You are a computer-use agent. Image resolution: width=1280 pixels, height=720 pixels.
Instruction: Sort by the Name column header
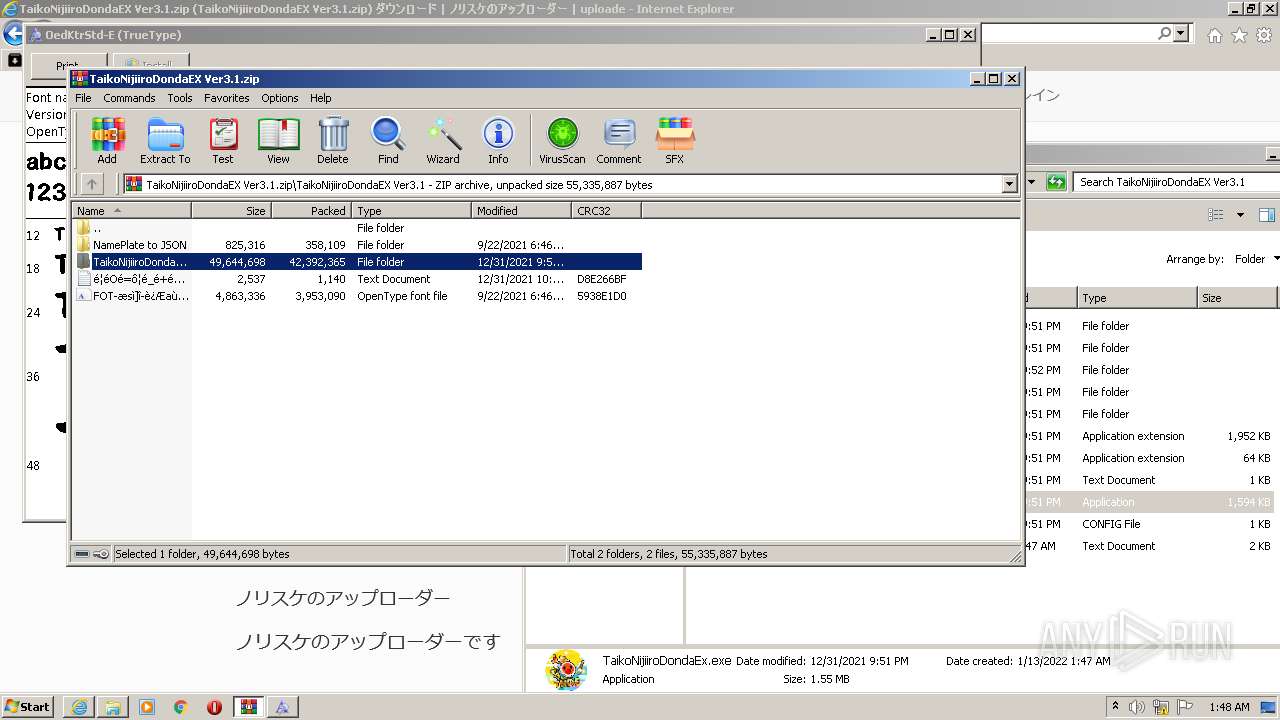click(131, 211)
